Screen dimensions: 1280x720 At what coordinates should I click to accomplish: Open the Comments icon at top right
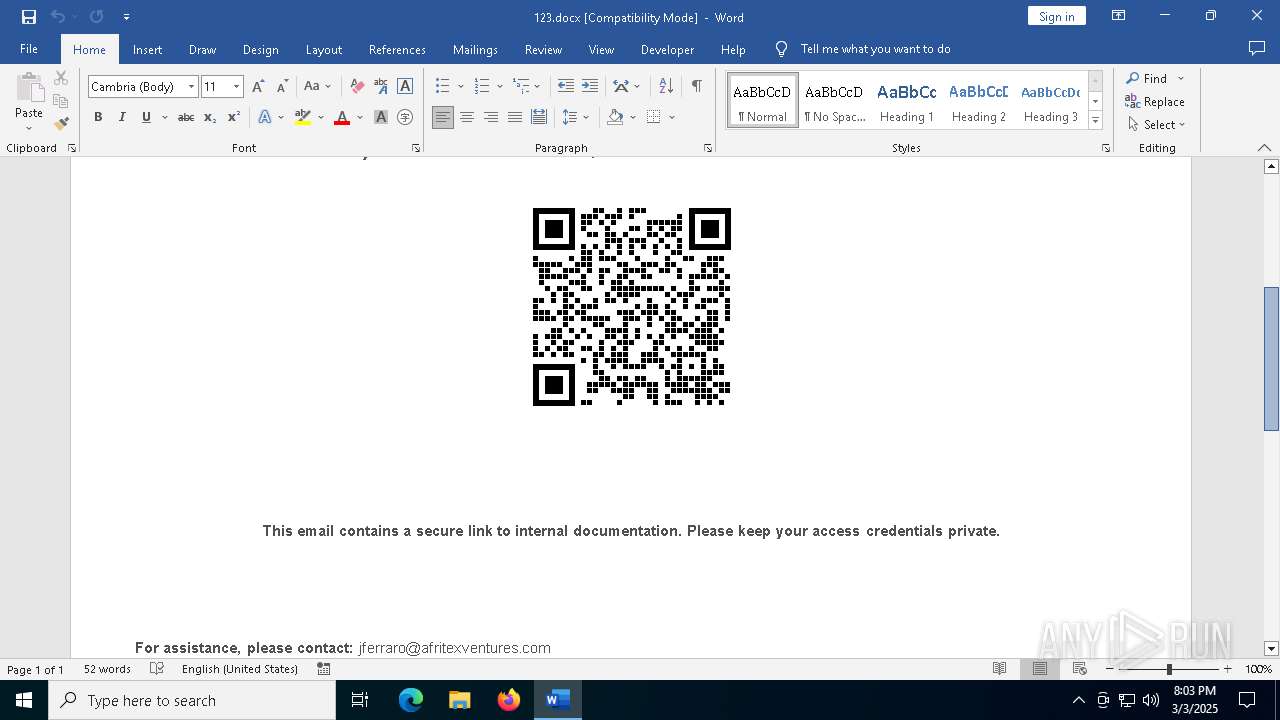[1257, 49]
